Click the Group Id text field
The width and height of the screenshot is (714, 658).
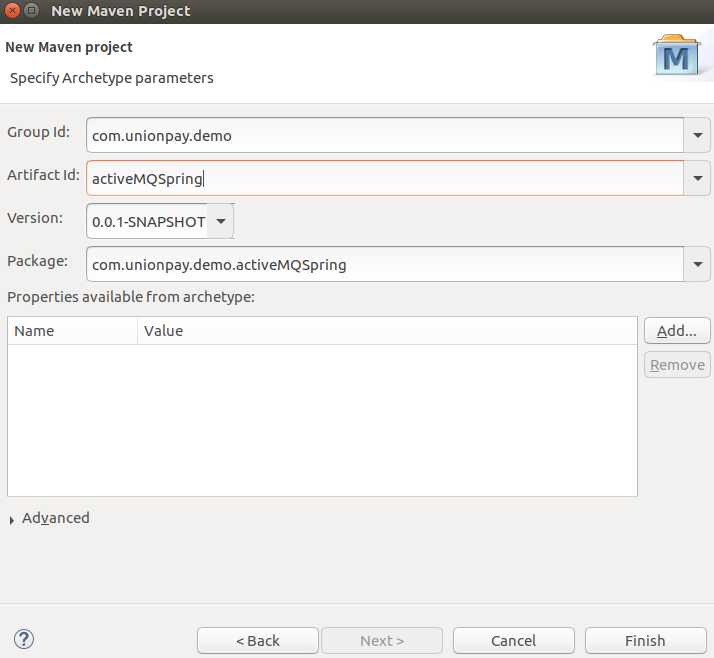[385, 135]
